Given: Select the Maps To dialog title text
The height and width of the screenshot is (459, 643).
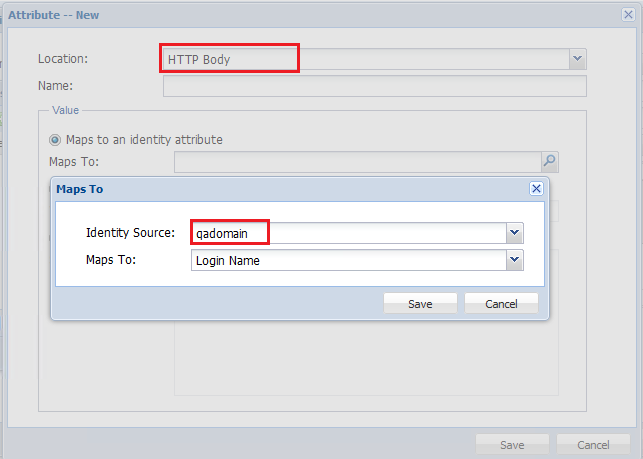Looking at the screenshot, I should pos(80,189).
